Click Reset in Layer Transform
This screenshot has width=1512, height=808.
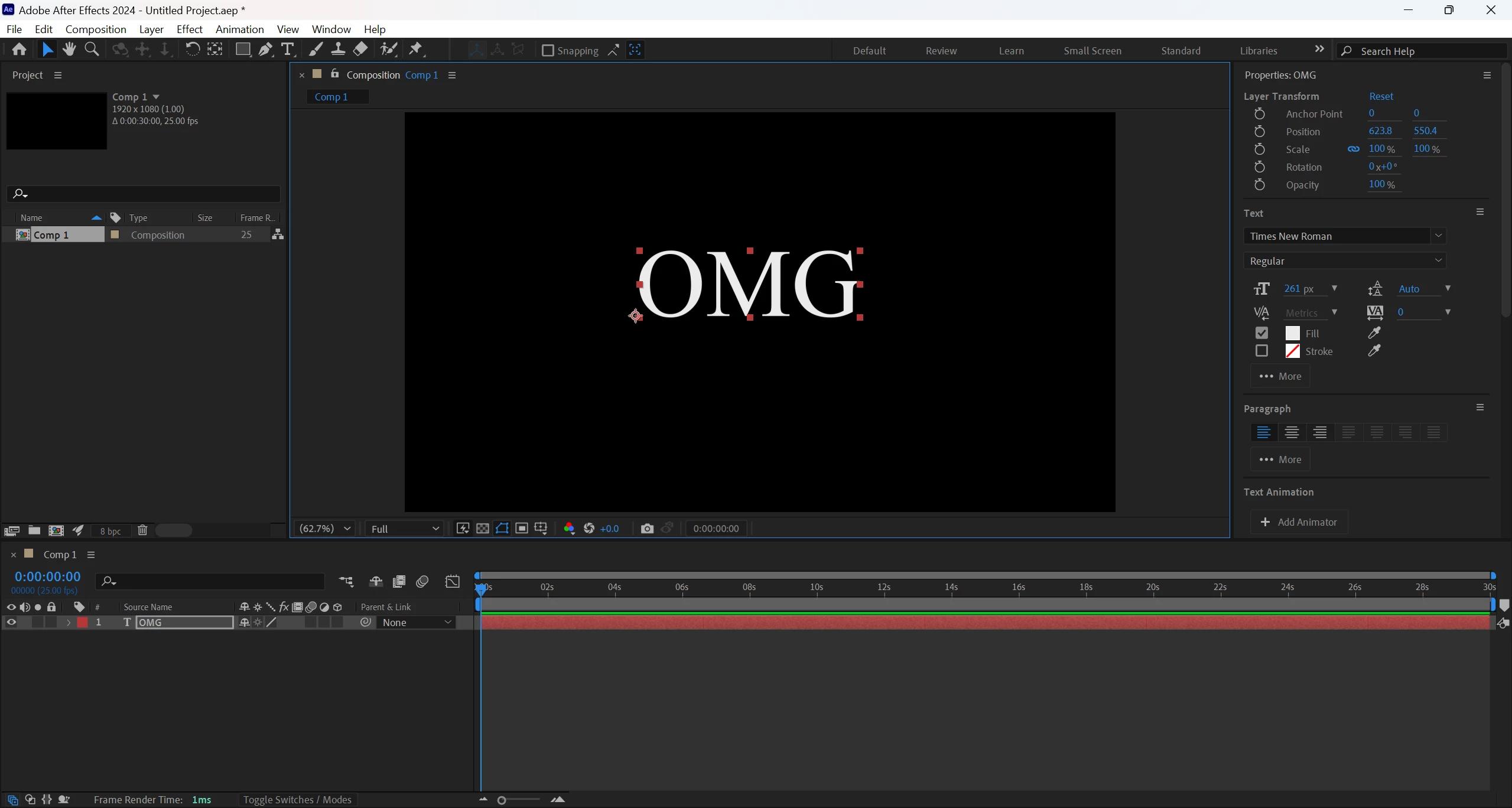(1381, 96)
